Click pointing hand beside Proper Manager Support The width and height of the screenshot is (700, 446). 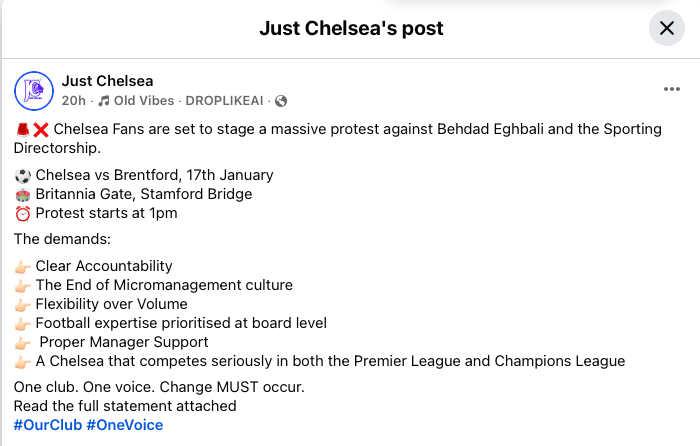pos(22,342)
